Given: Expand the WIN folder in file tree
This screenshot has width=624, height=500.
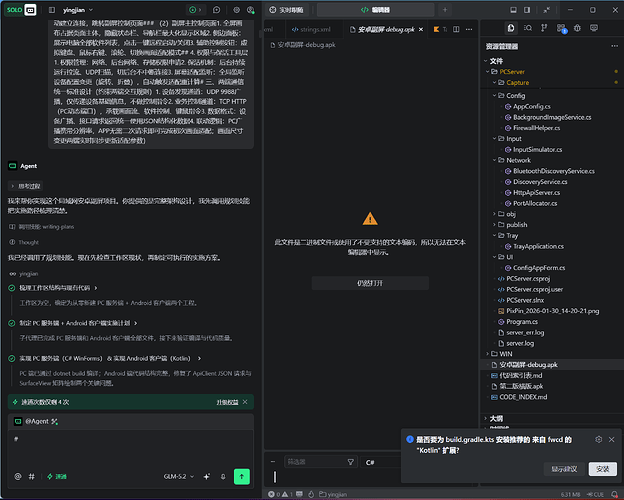Looking at the screenshot, I should 506,354.
